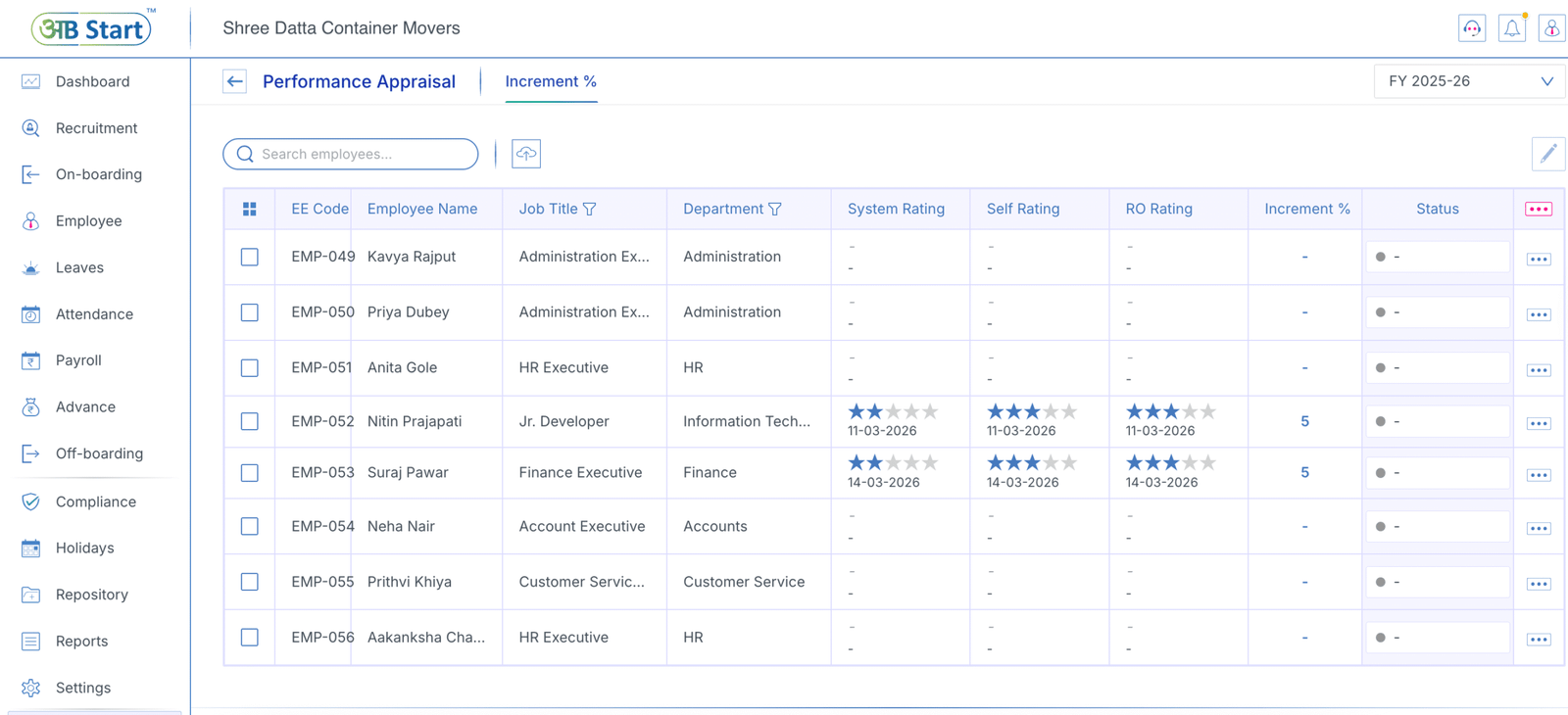Select checkbox for Kavya Rajput

(250, 257)
